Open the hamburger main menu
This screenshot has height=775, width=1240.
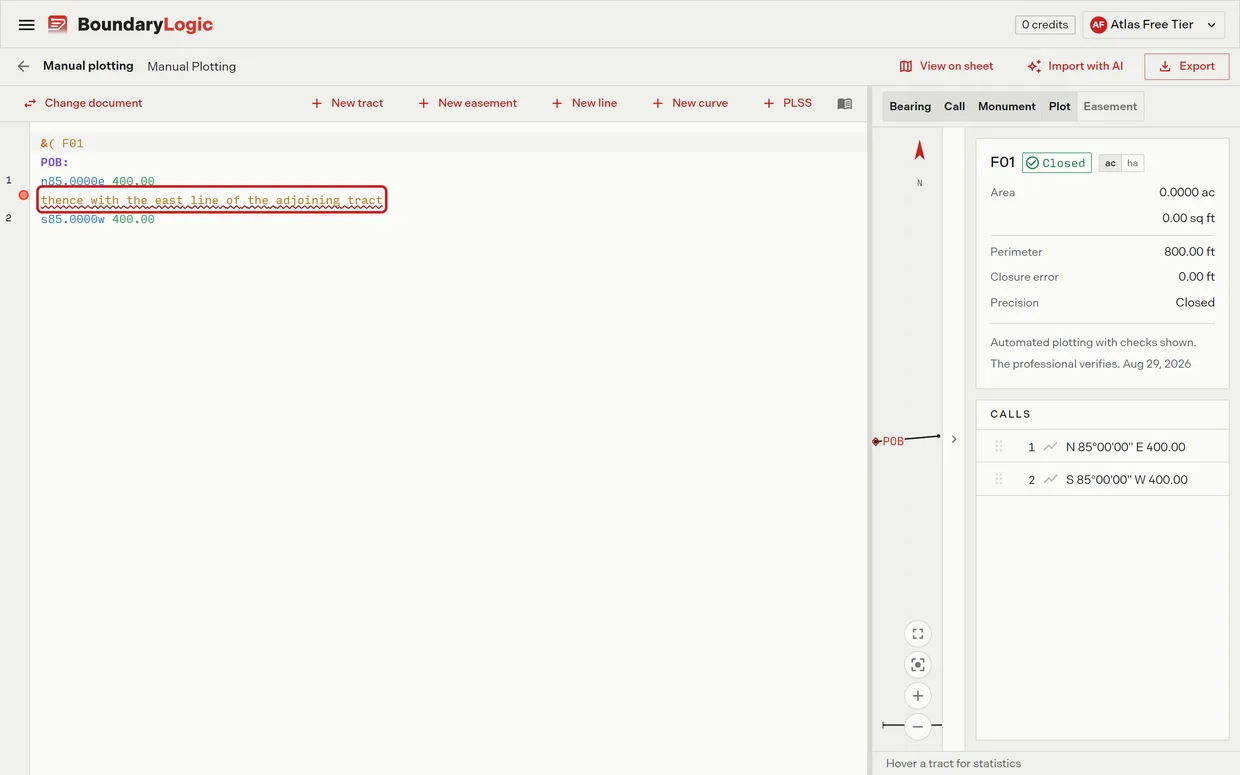27,25
